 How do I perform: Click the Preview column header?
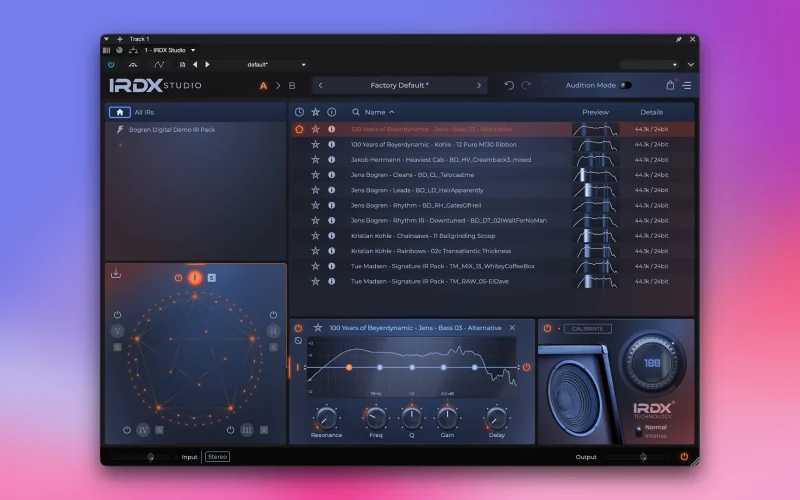tap(595, 112)
